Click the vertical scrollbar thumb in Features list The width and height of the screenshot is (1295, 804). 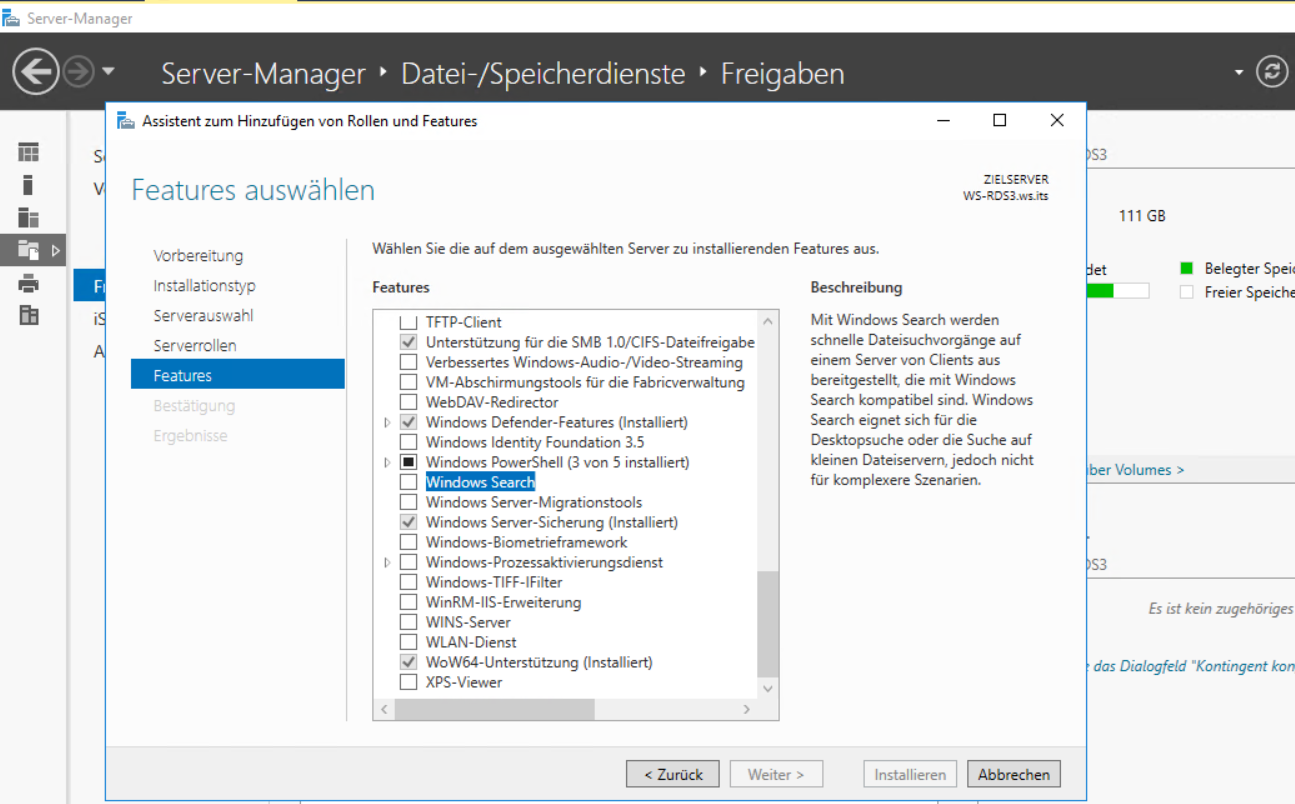click(x=767, y=624)
